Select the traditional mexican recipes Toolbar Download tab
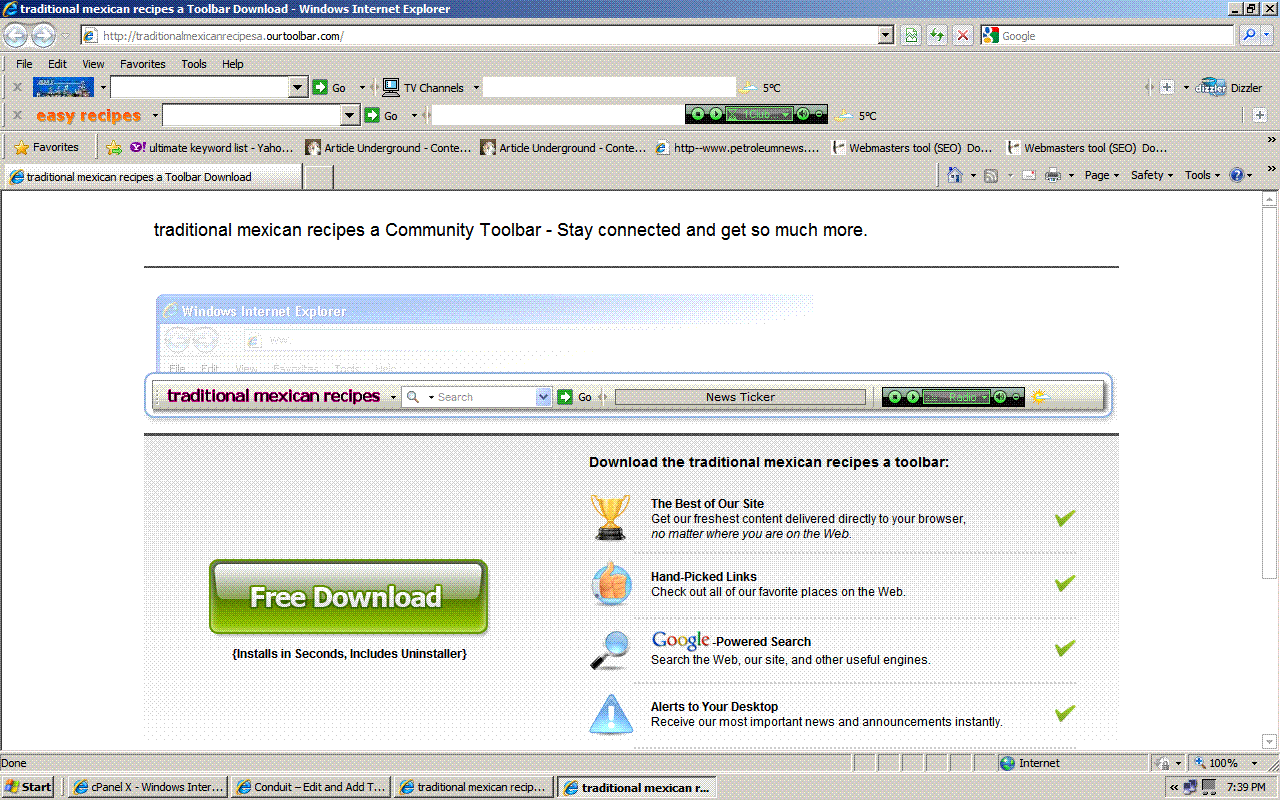This screenshot has height=800, width=1280. point(152,177)
